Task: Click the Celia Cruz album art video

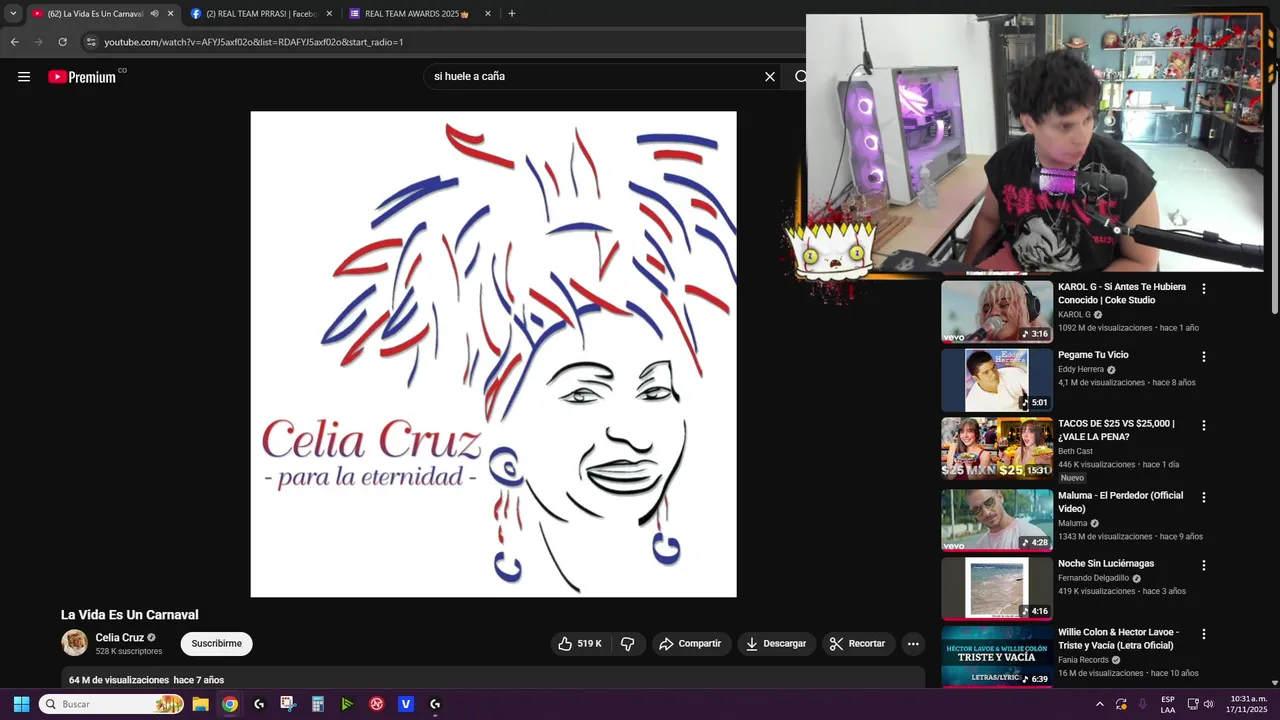Action: click(493, 354)
